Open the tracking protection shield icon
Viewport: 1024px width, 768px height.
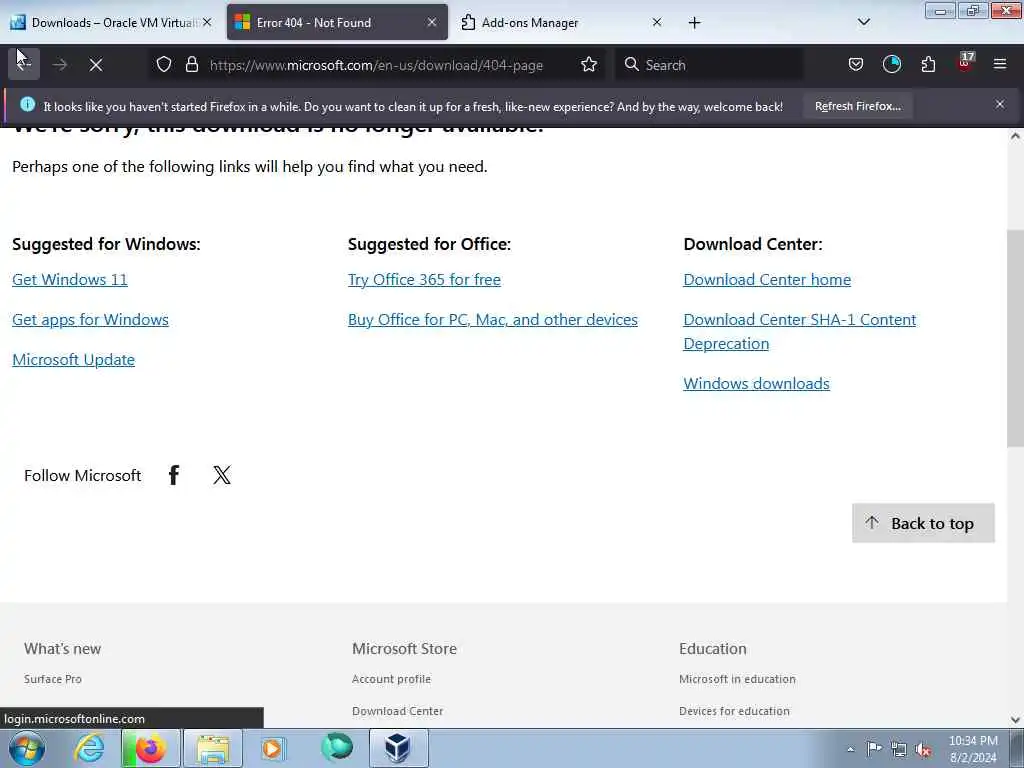click(x=164, y=65)
